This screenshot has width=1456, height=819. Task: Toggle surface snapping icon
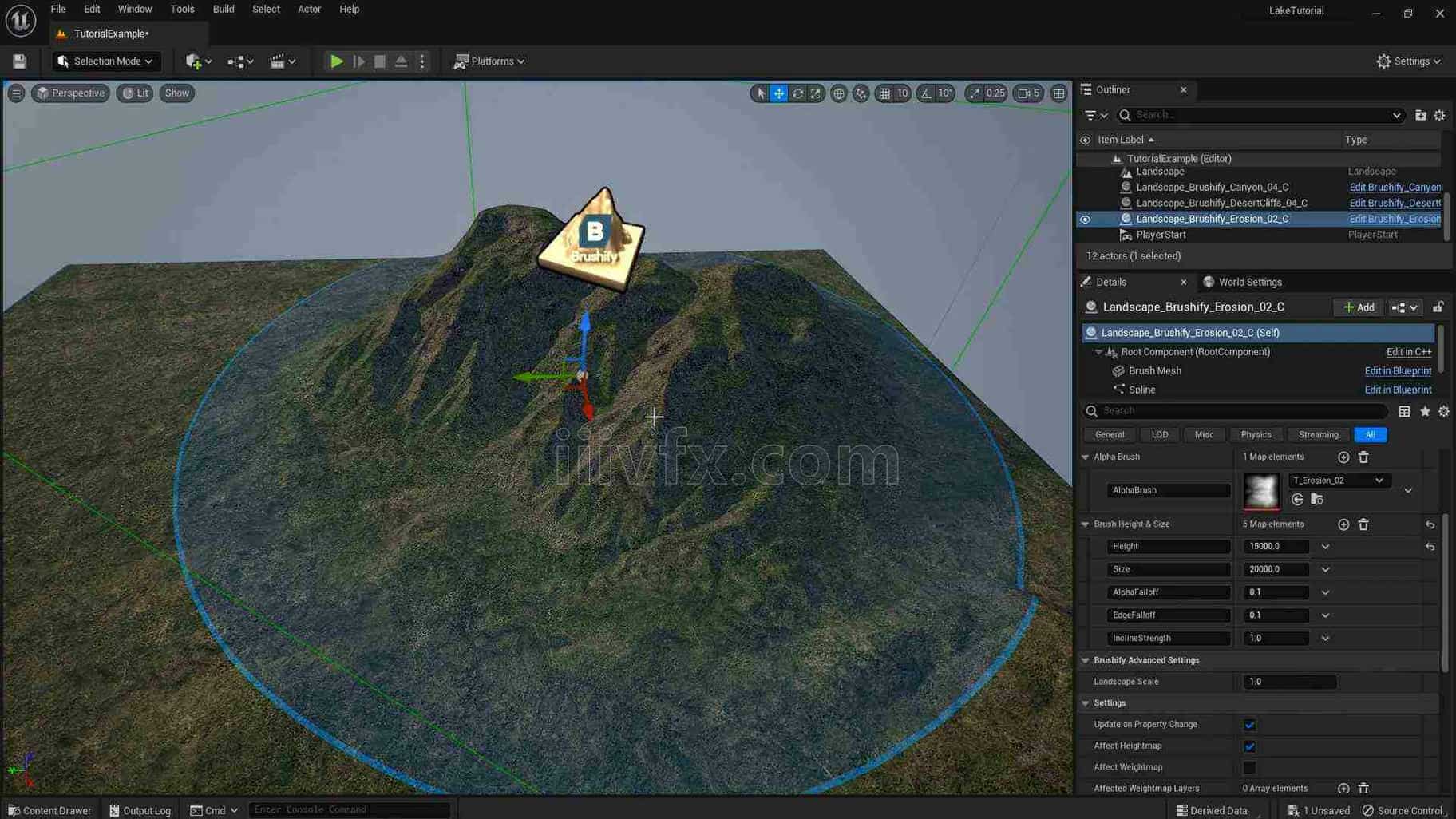861,93
